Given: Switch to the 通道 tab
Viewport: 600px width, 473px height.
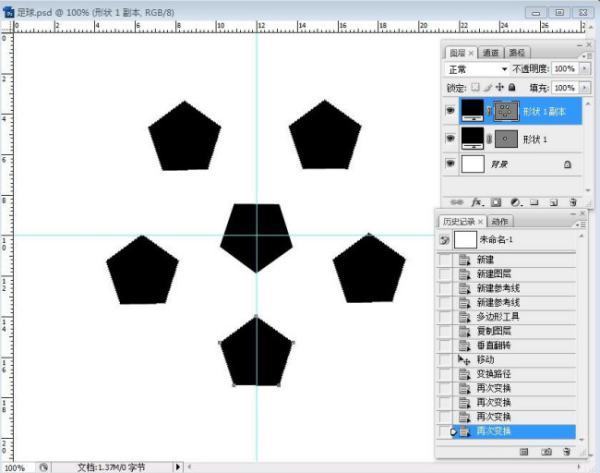Looking at the screenshot, I should point(489,52).
